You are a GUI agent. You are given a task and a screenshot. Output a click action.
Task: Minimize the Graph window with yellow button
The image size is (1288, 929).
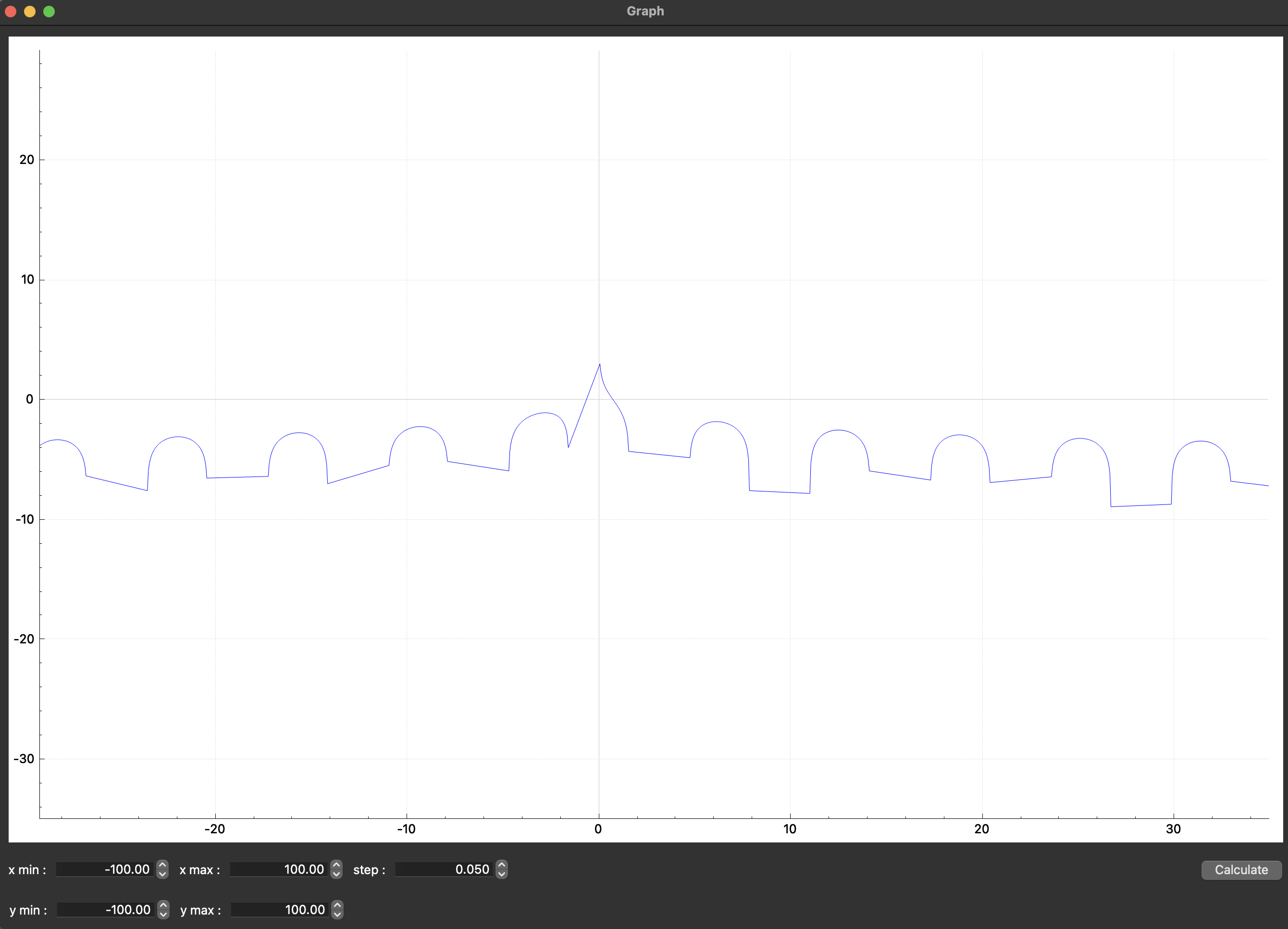click(x=29, y=12)
